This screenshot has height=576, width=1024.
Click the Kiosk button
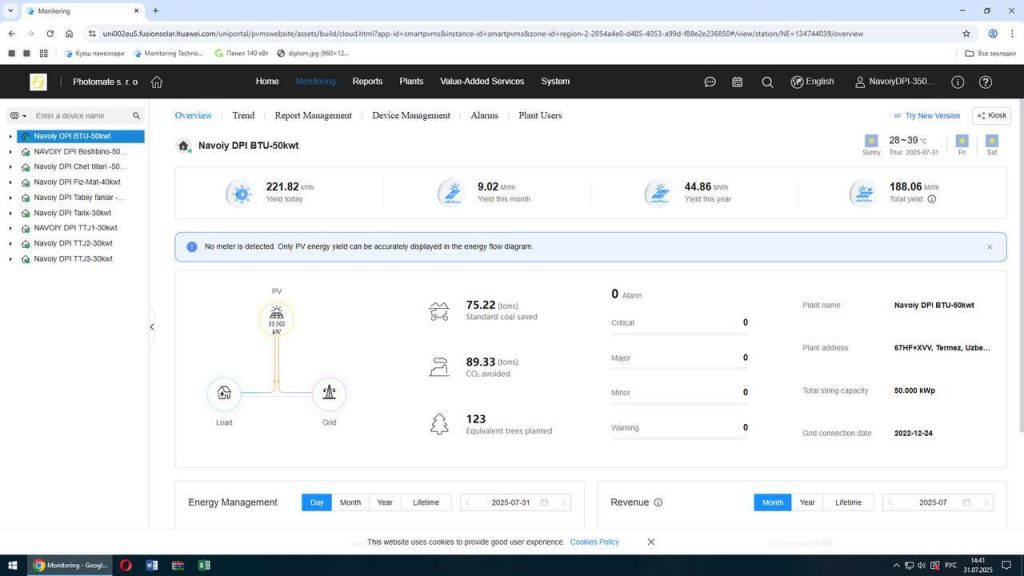point(991,116)
